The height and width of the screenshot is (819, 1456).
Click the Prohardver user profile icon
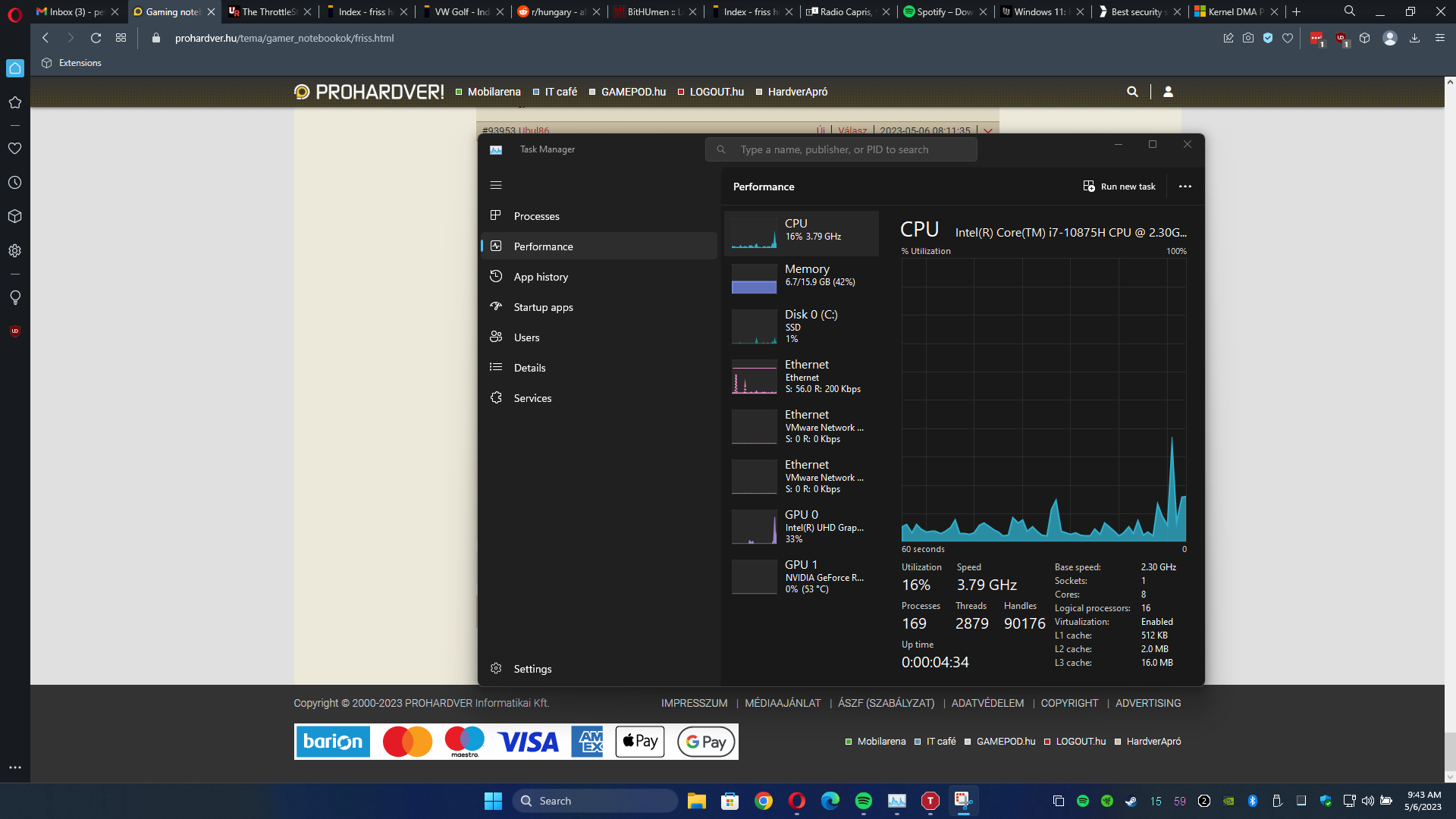(1168, 92)
